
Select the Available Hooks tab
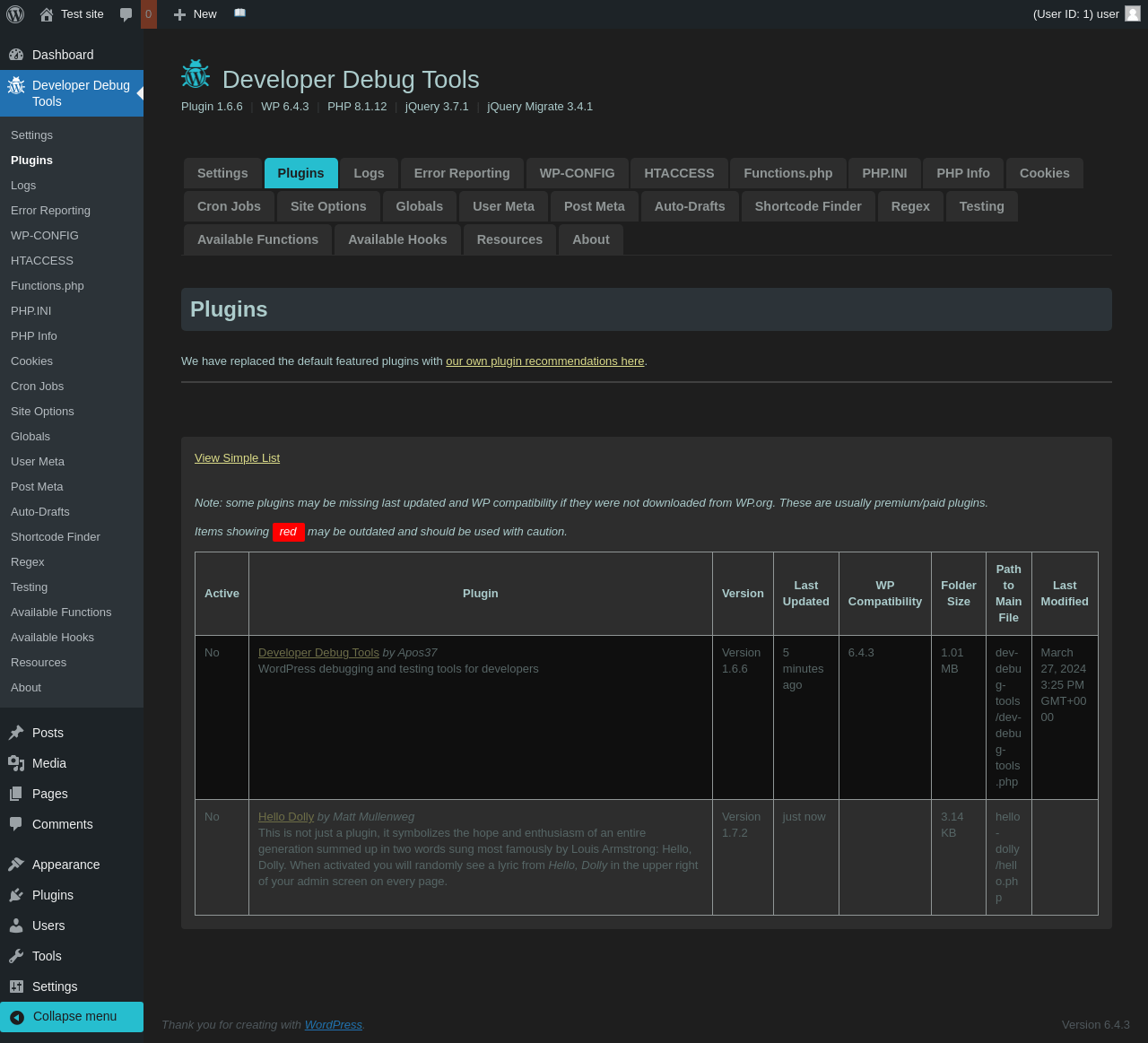pyautogui.click(x=397, y=239)
